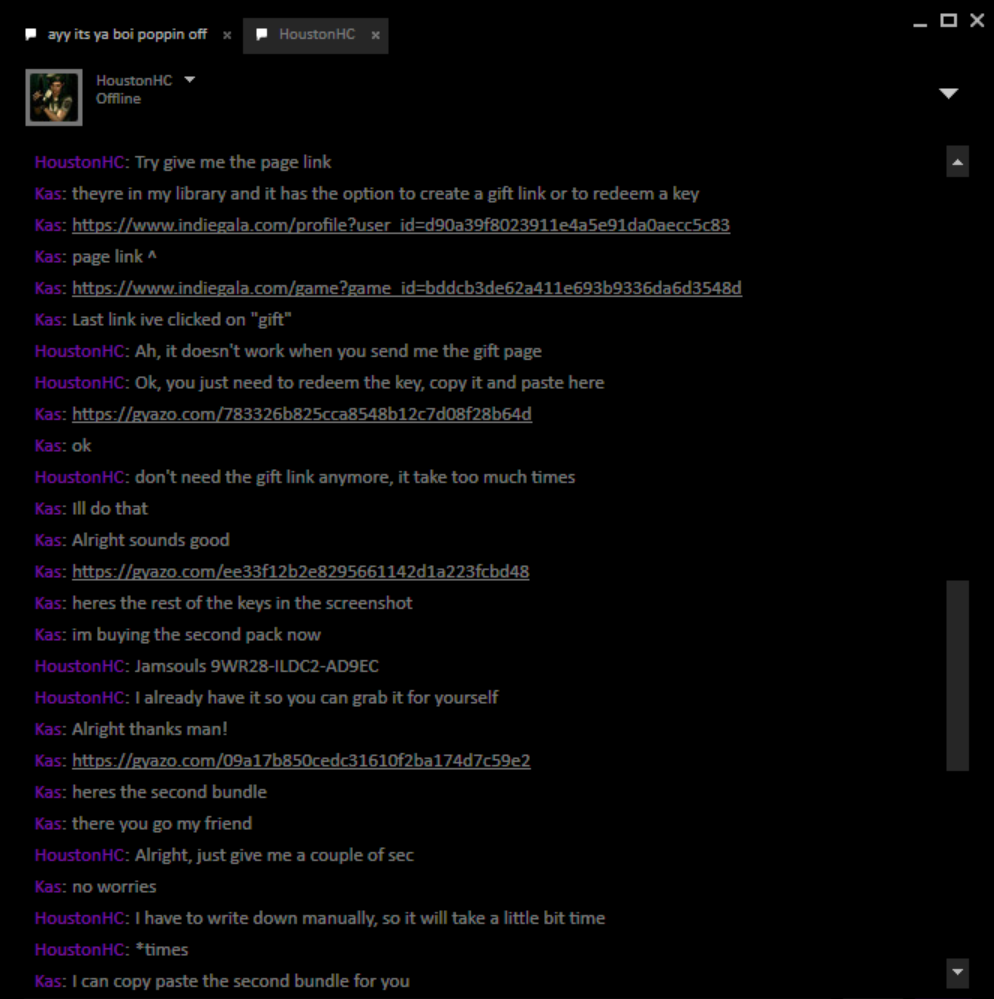
Task: Open the indiegala profile user_id link
Action: [401, 225]
